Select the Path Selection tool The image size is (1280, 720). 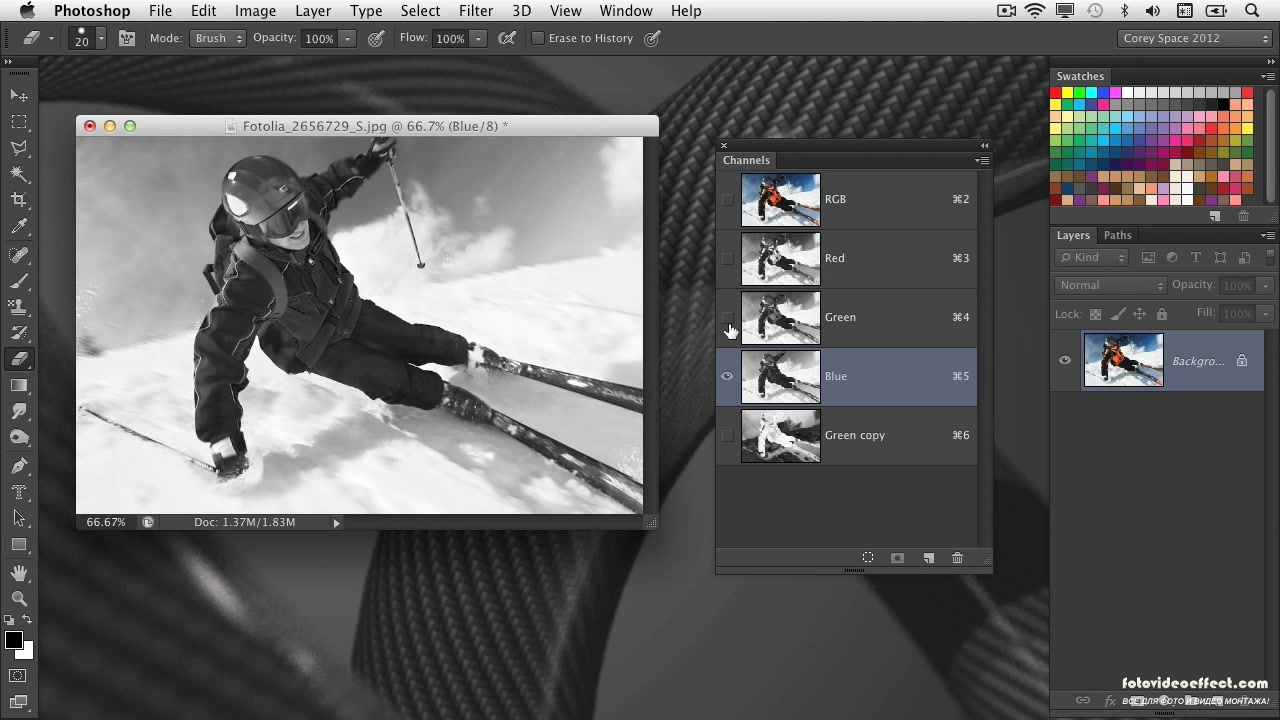click(x=19, y=519)
